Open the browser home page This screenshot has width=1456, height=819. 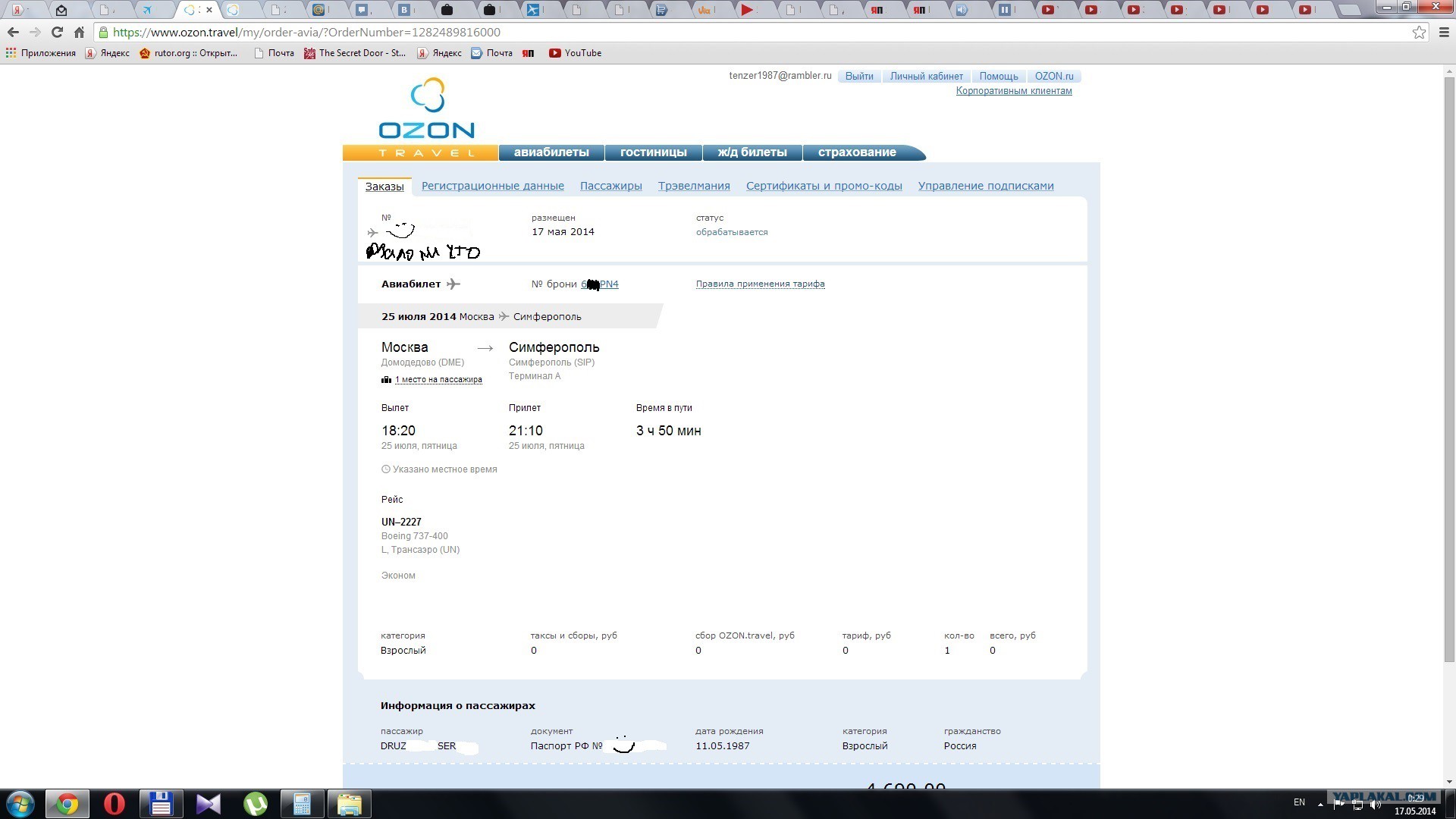click(79, 33)
